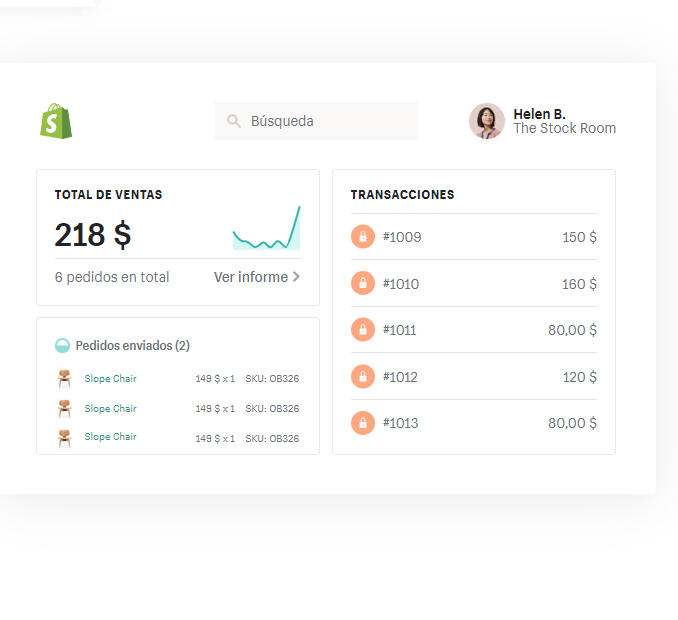Click the 120 $ amount
This screenshot has height=620, width=678.
click(x=579, y=377)
